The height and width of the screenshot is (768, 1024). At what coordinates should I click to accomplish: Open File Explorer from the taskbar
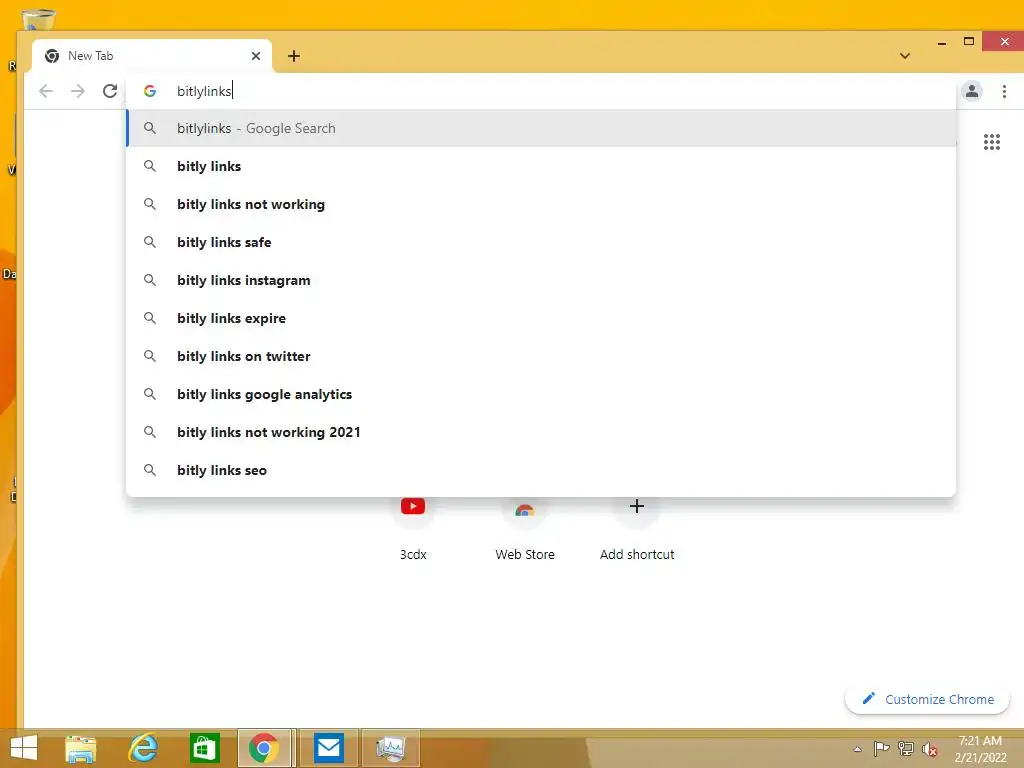point(80,748)
